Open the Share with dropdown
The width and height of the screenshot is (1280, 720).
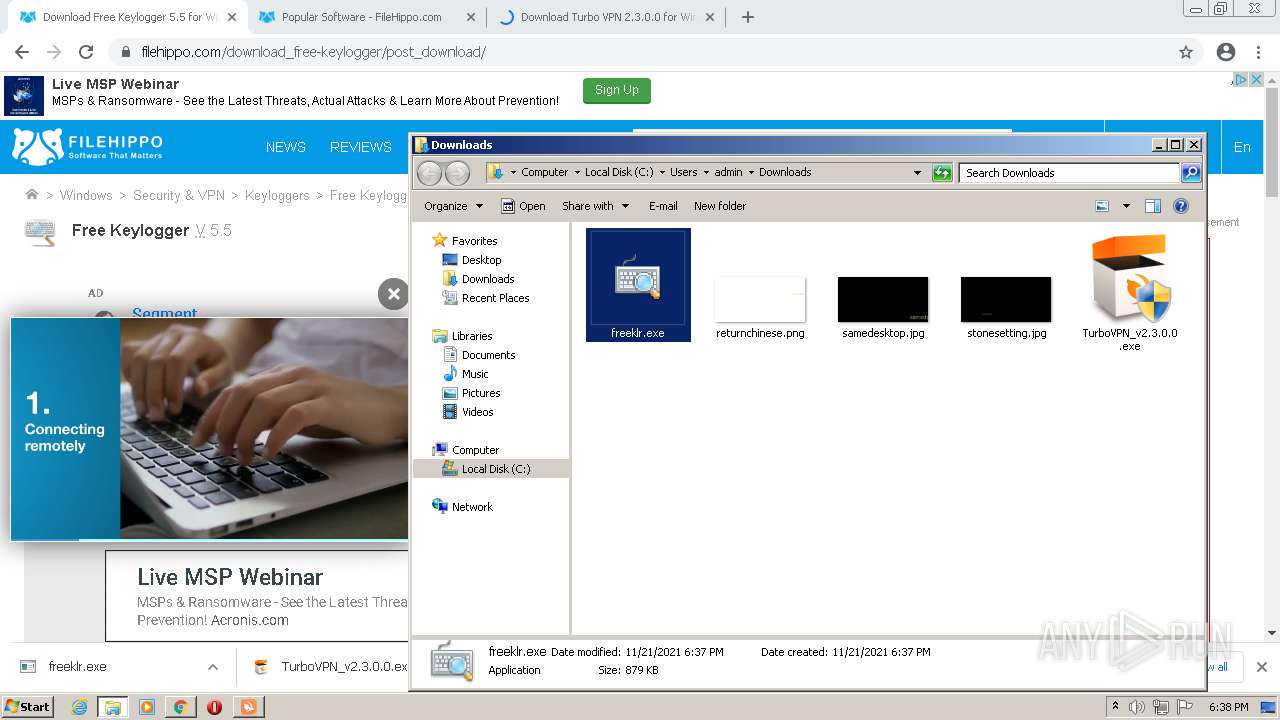pyautogui.click(x=596, y=206)
